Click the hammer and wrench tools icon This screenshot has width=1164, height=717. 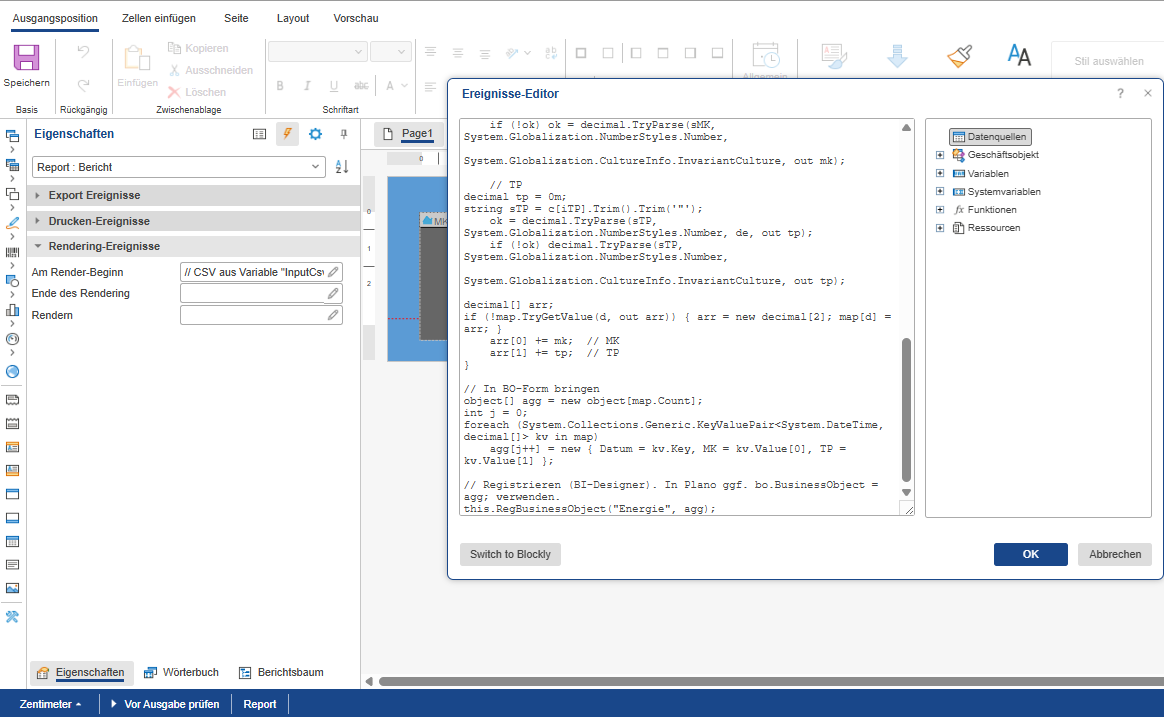pos(13,617)
